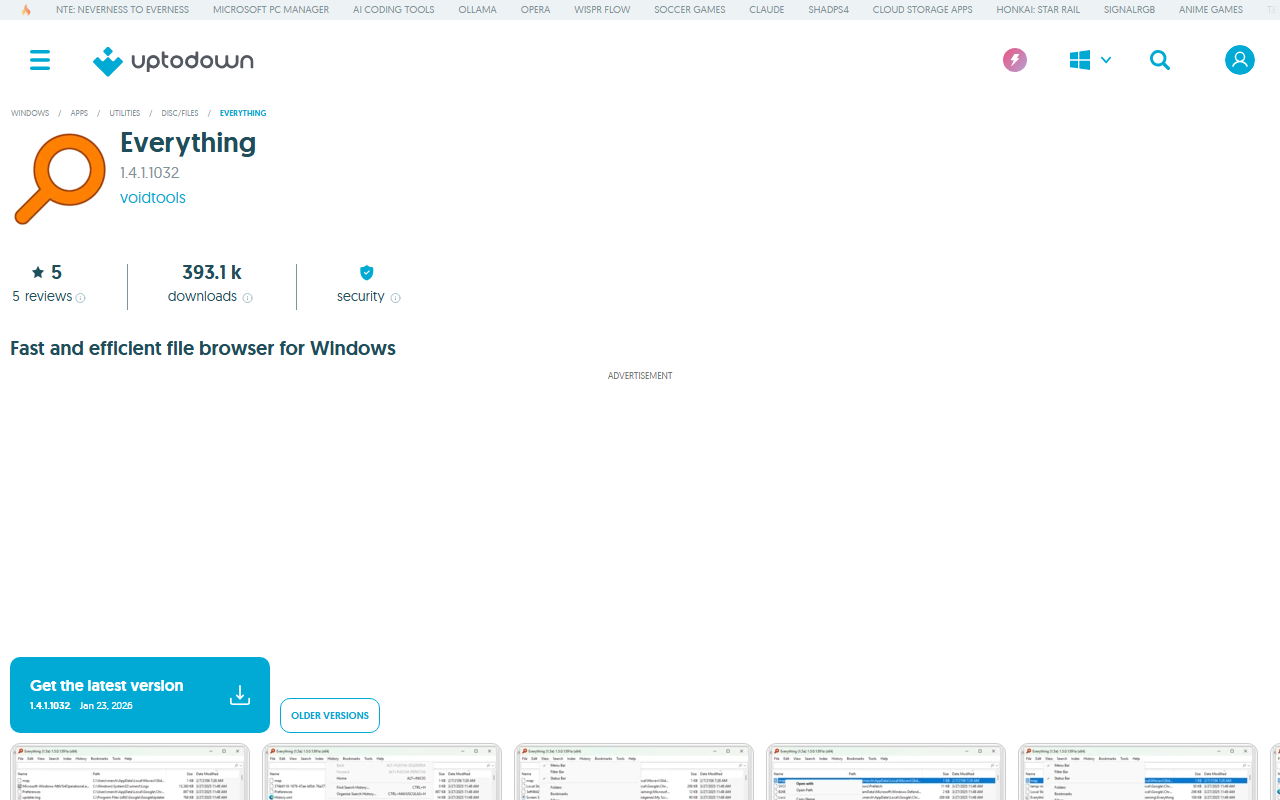The image size is (1280, 800).
Task: Open Cloud Storage Apps trending link
Action: (x=923, y=10)
